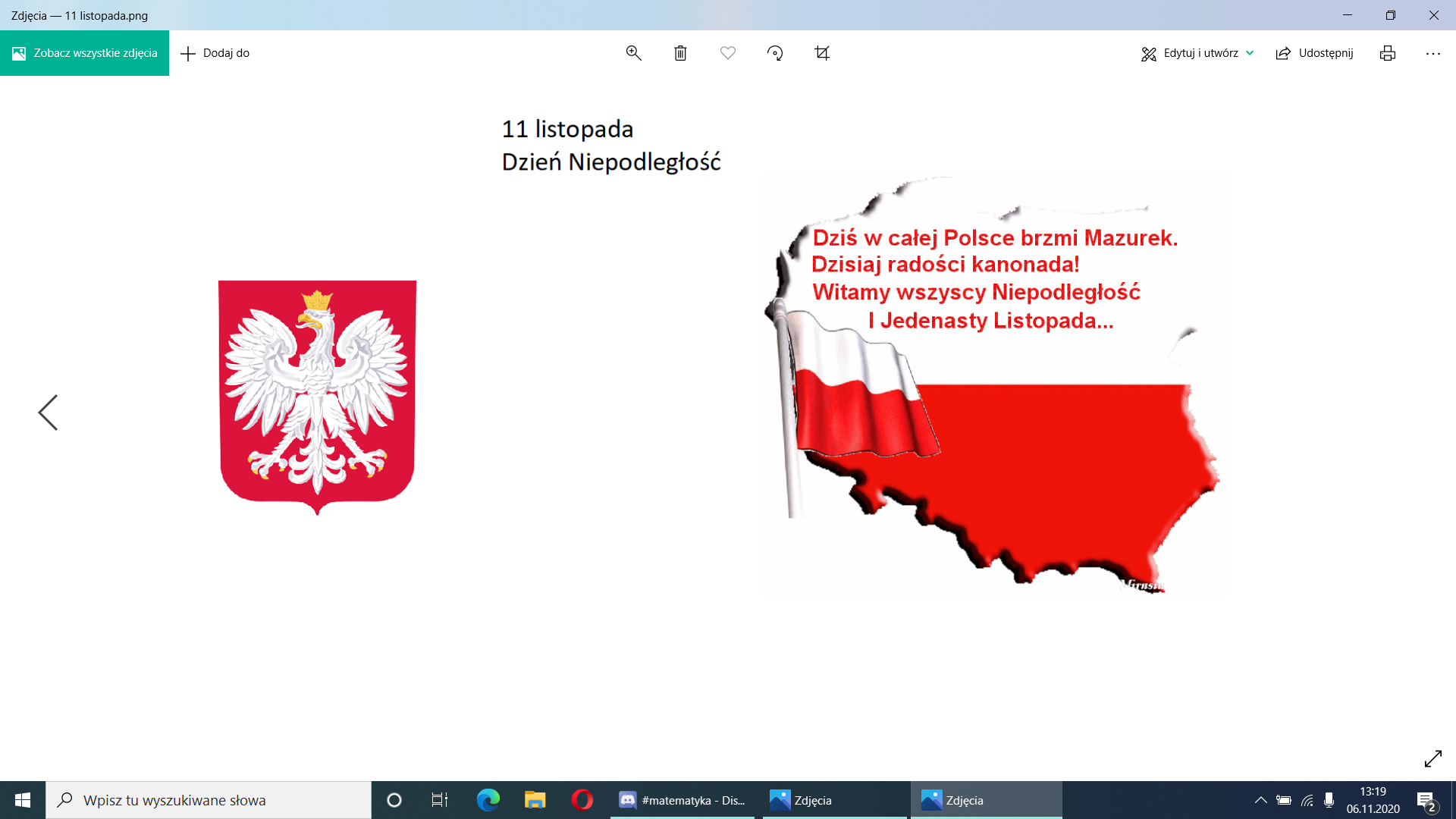Open the Task View taskbar icon
The width and height of the screenshot is (1456, 819).
tap(439, 800)
